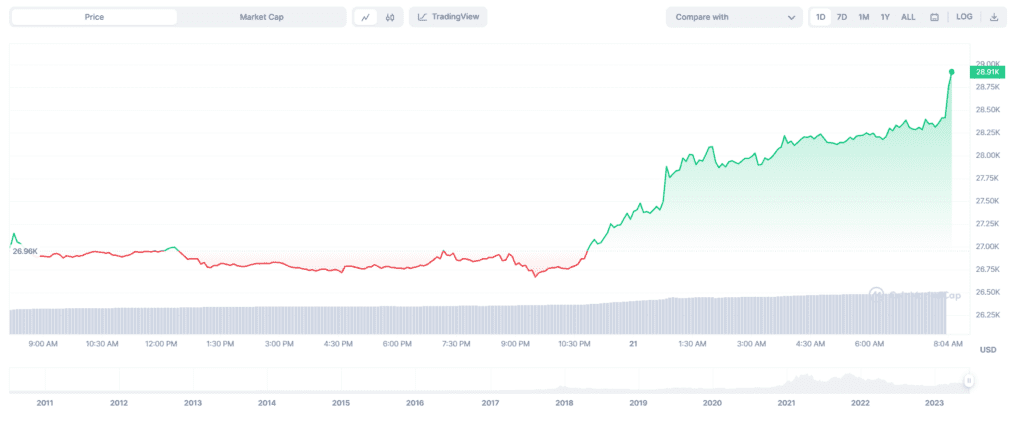
Task: Click the 26.96K opening price label
Action: click(x=25, y=251)
